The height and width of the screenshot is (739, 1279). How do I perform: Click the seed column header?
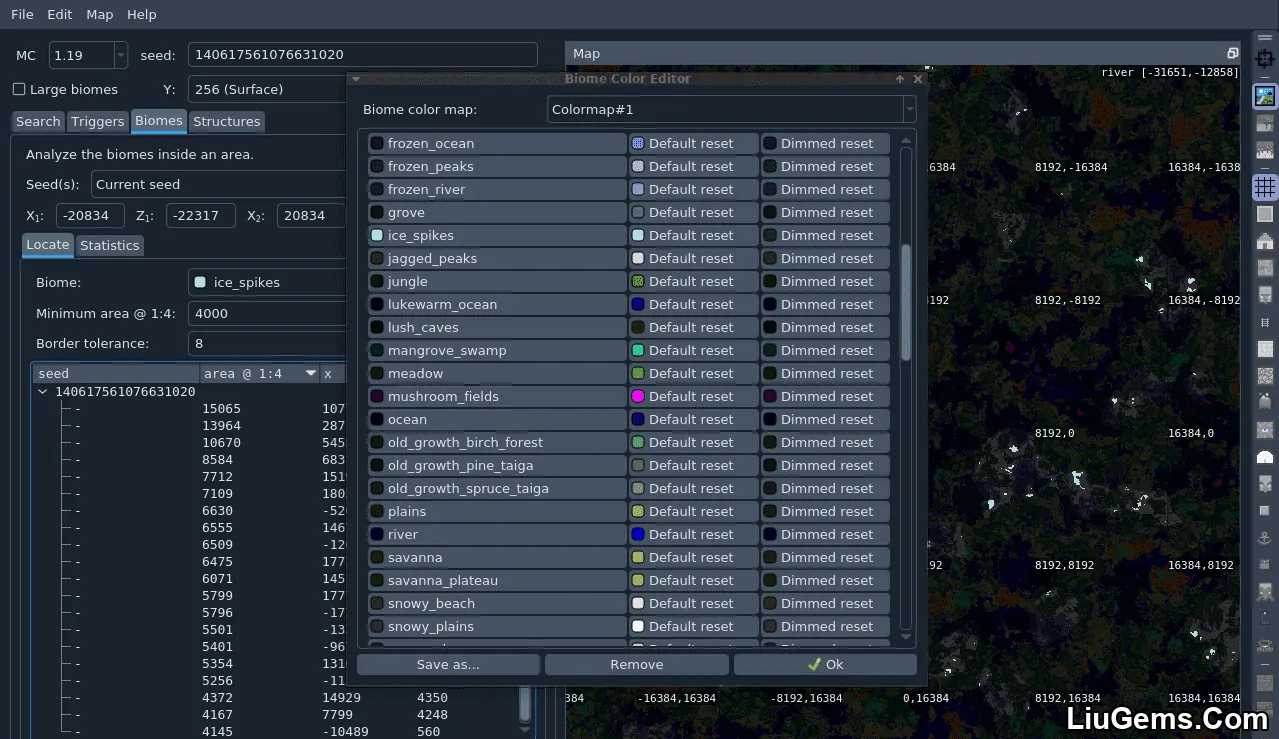coord(115,373)
